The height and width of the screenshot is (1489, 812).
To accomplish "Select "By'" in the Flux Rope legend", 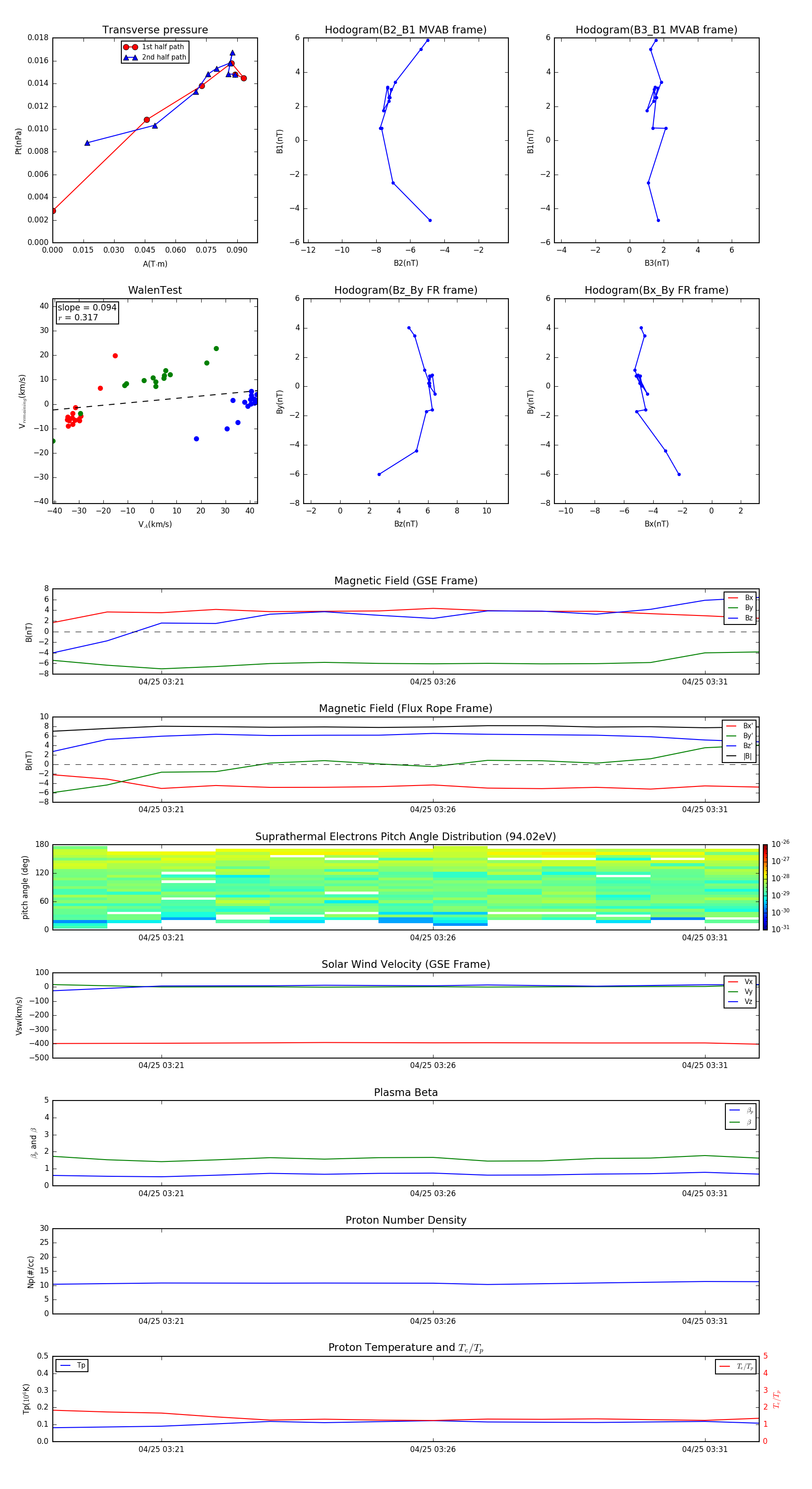I will click(740, 736).
